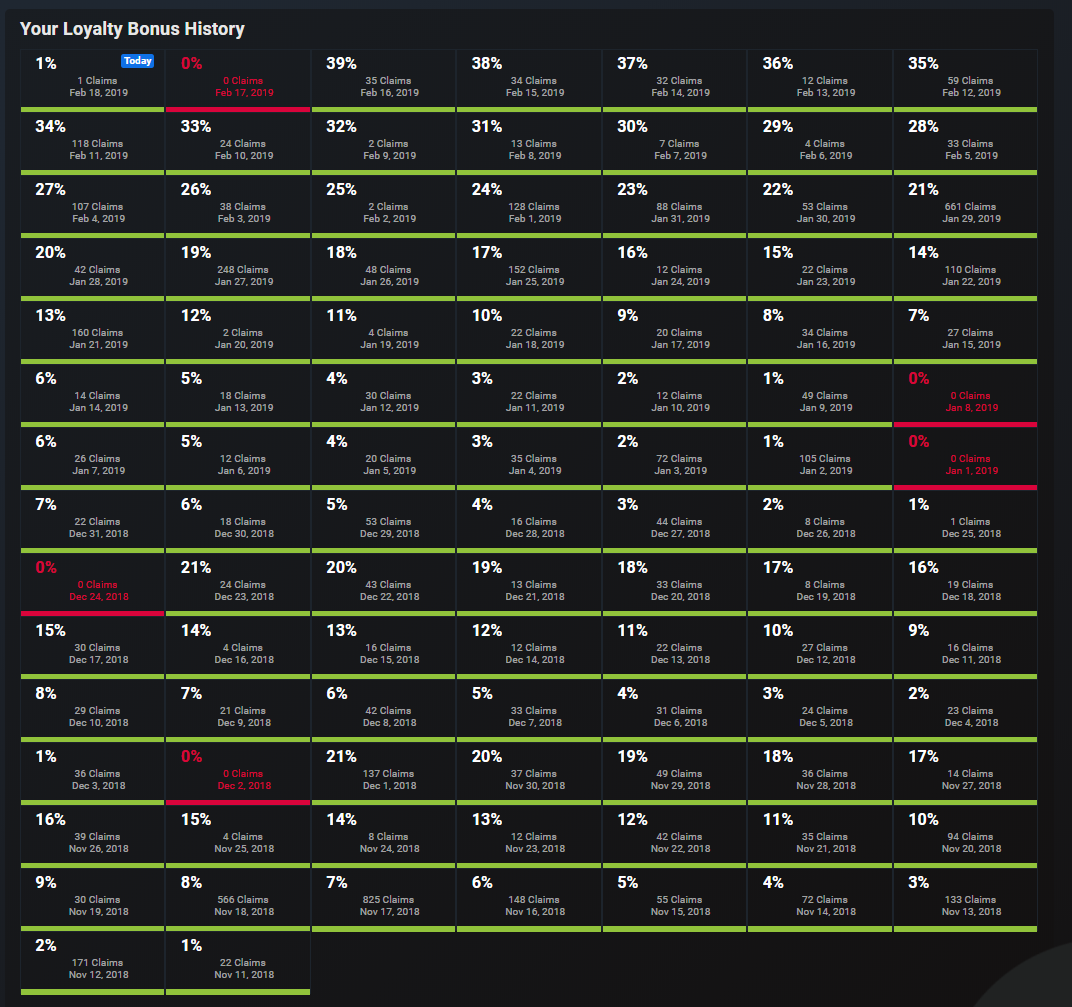Image resolution: width=1072 pixels, height=1007 pixels.
Task: Click the red Dec 2, 2018 date
Action: tap(244, 786)
